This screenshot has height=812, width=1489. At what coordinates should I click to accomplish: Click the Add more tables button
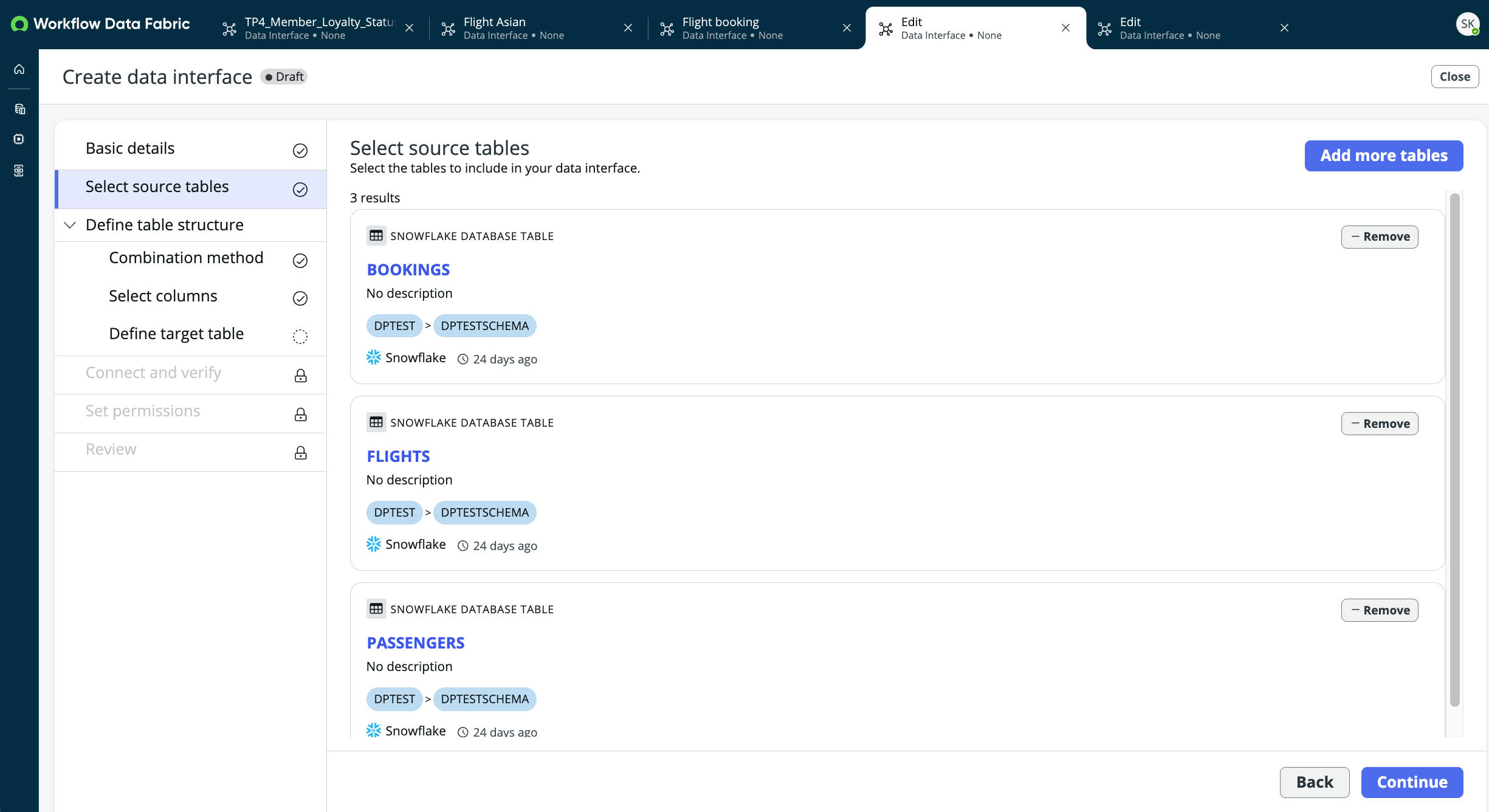(x=1384, y=156)
